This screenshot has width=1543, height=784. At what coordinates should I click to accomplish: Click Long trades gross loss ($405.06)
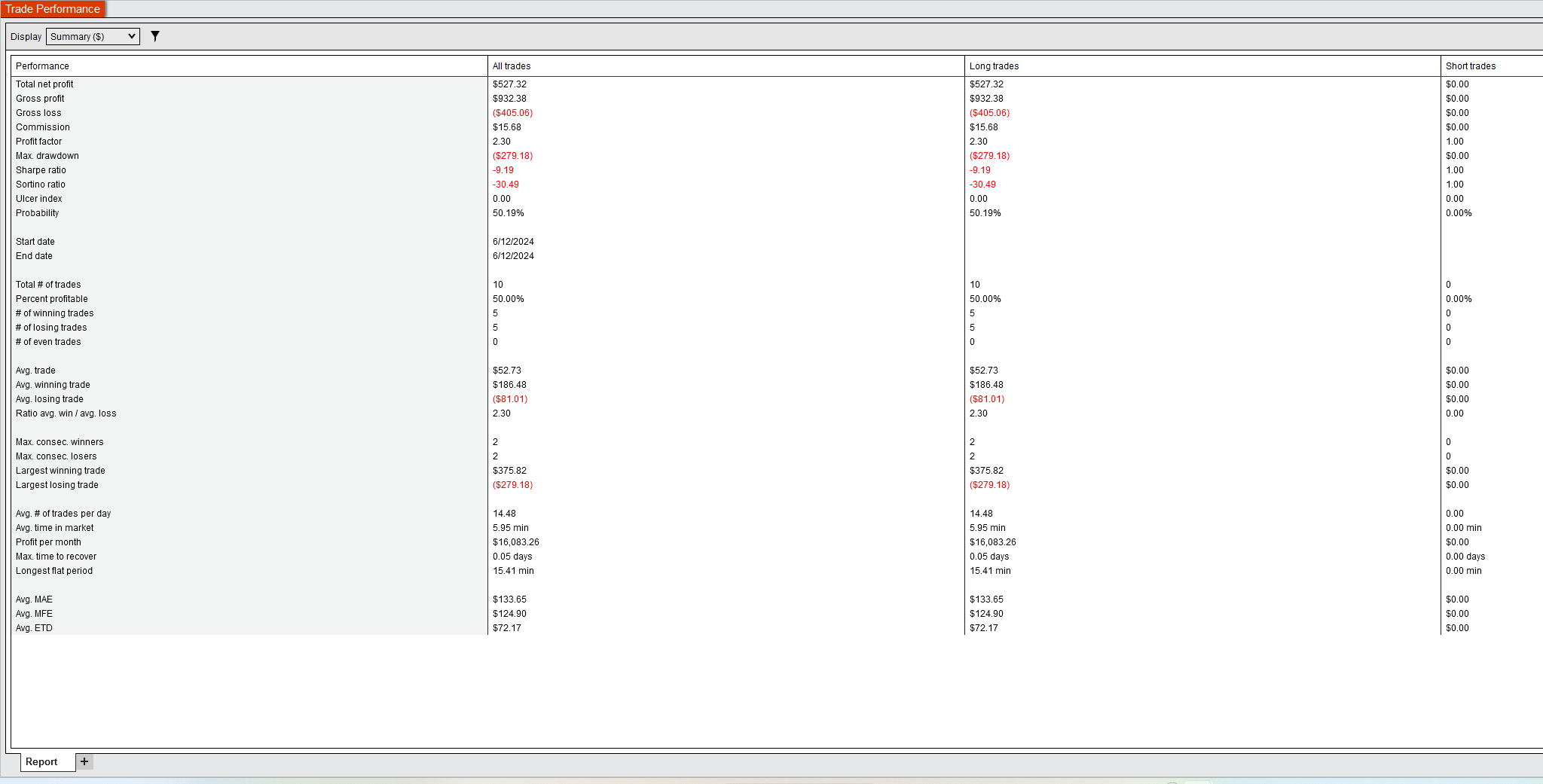click(990, 113)
